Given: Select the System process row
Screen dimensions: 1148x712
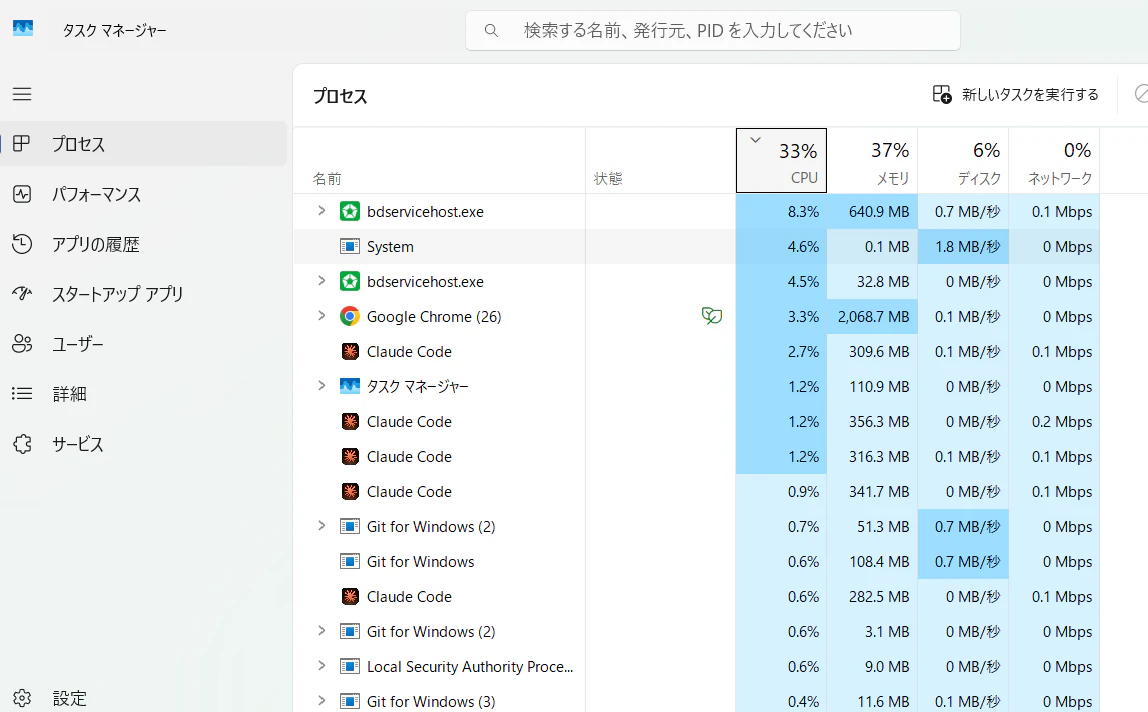Looking at the screenshot, I should [x=696, y=247].
